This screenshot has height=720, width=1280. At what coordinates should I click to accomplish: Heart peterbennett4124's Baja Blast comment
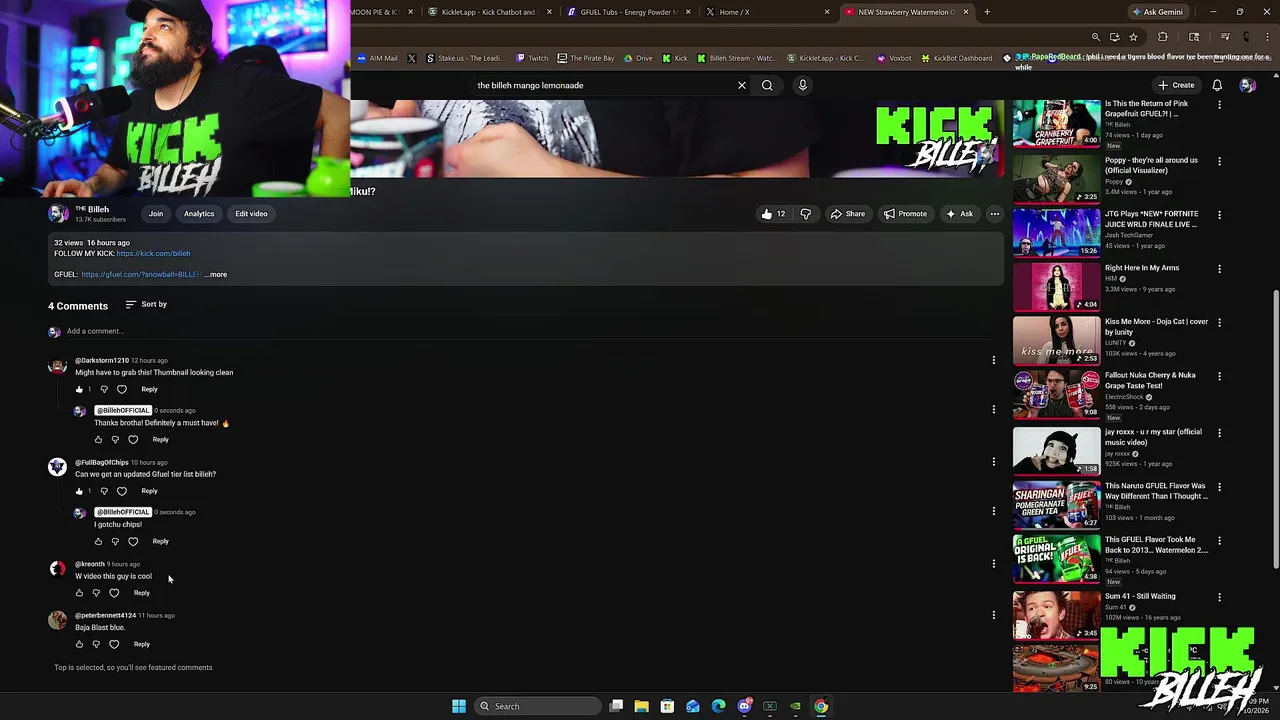tap(114, 644)
